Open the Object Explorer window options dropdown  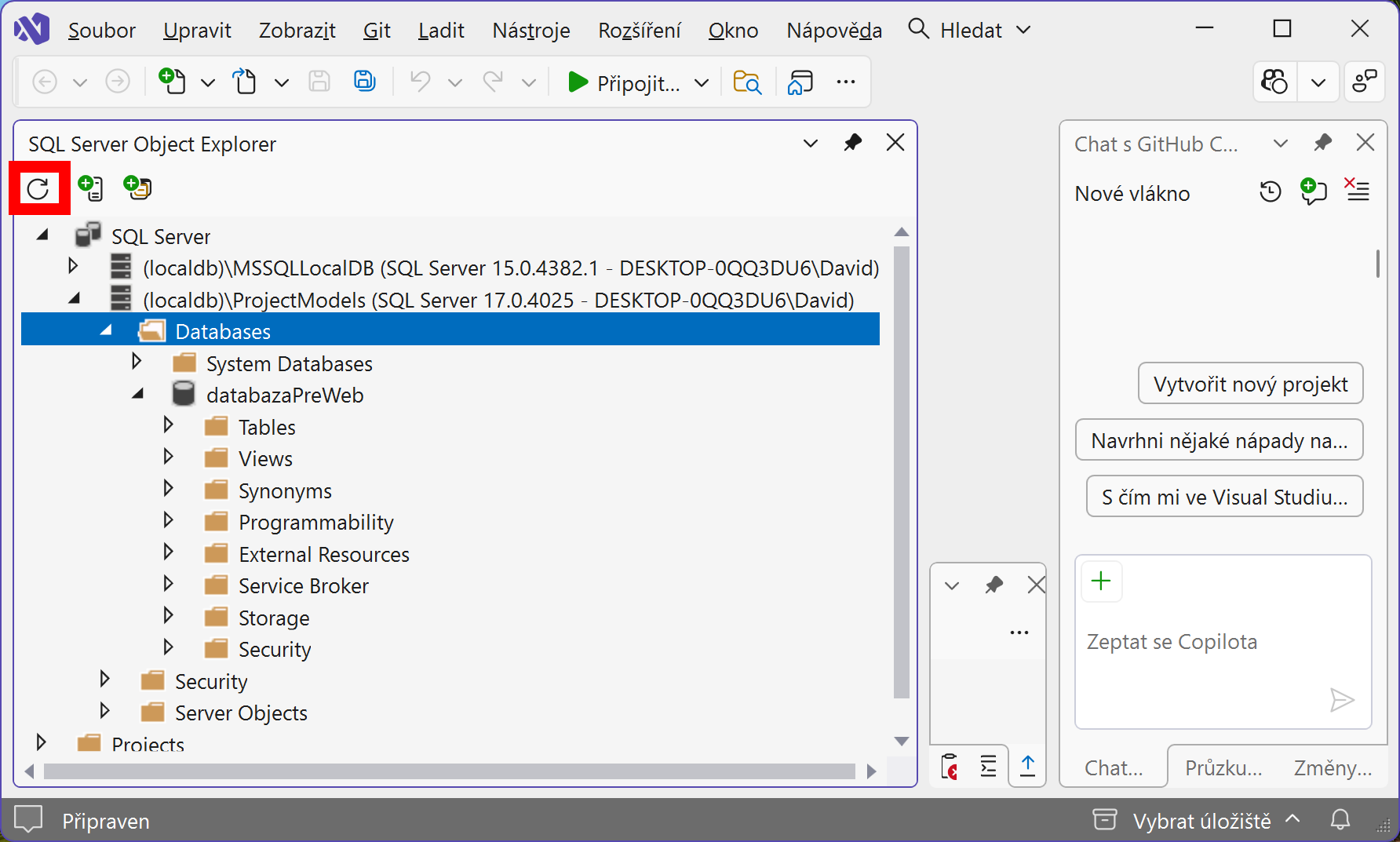[811, 144]
